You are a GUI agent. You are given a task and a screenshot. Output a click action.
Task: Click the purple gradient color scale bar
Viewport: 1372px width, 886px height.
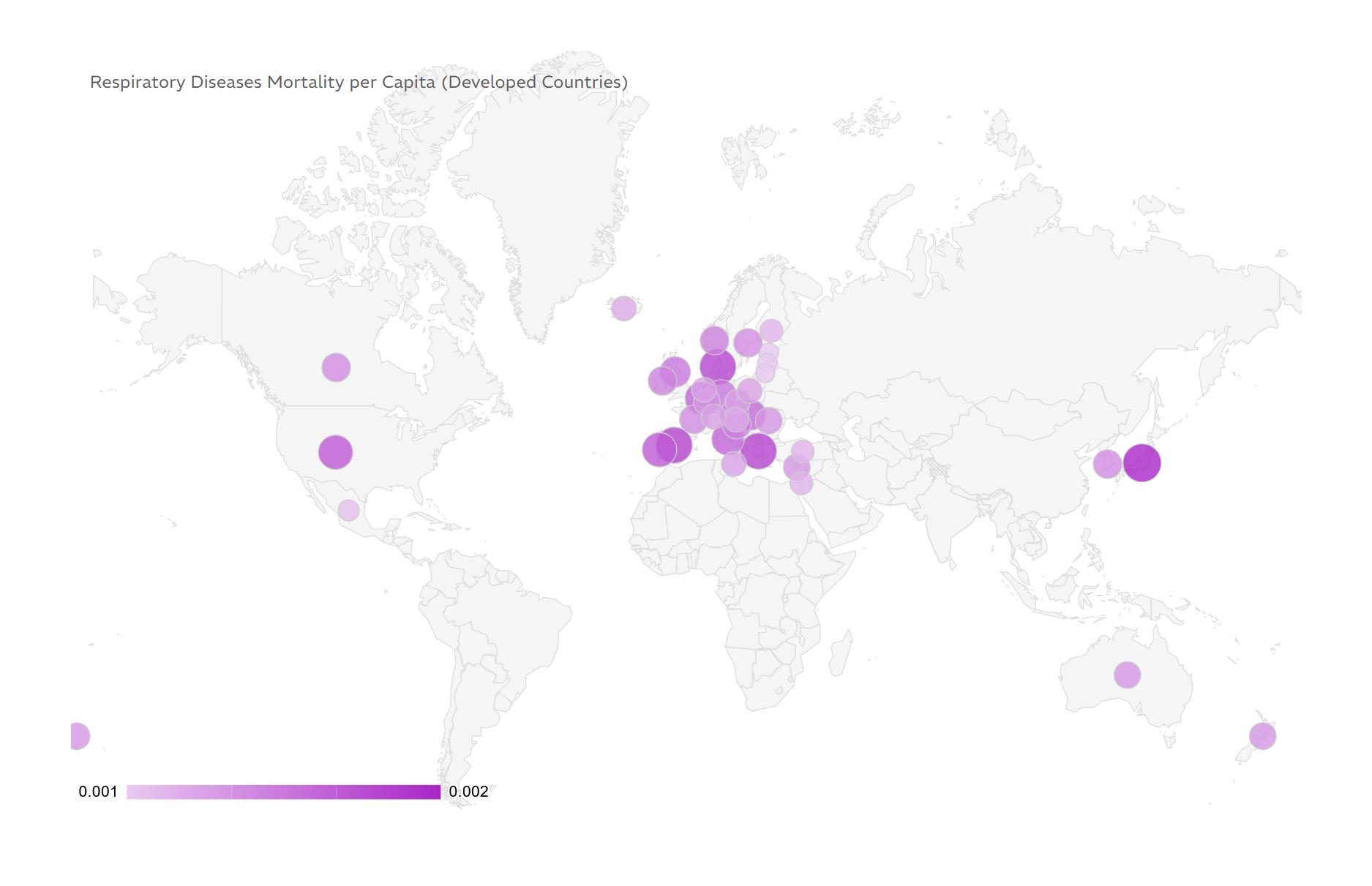(283, 792)
